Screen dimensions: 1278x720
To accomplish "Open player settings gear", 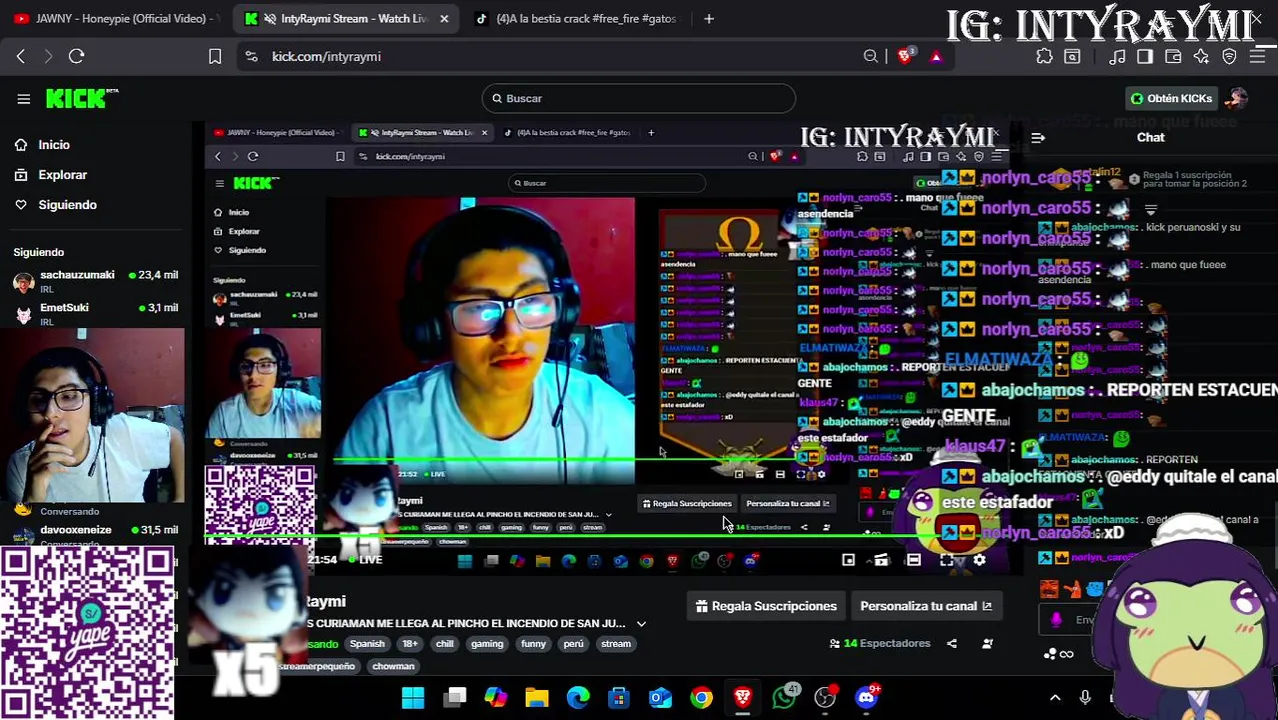I will [x=979, y=560].
